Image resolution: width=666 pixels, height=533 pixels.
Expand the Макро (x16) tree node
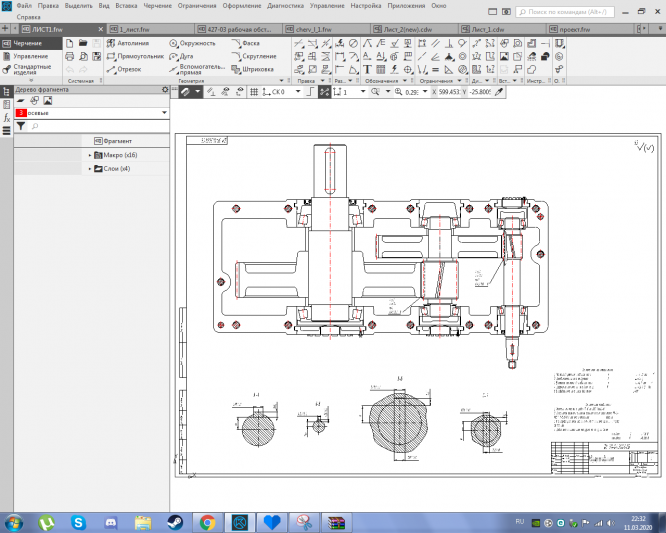[x=89, y=155]
